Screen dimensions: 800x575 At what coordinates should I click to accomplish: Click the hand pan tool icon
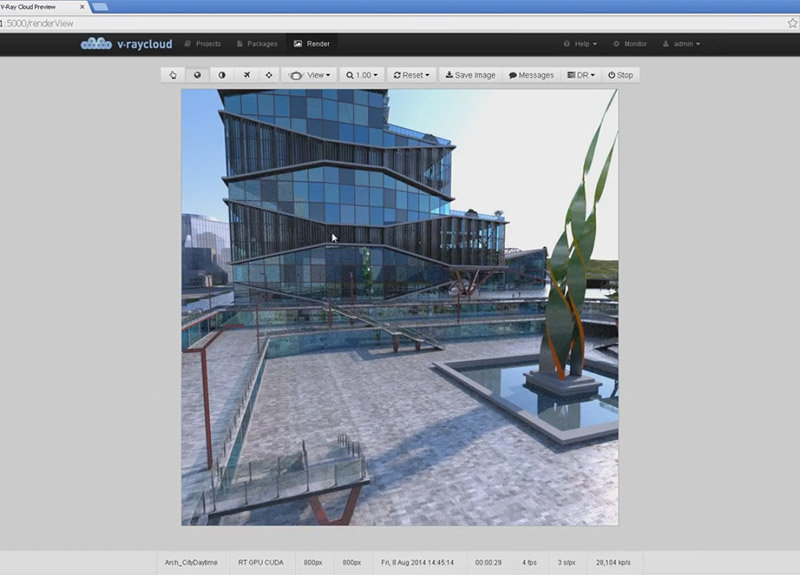click(x=173, y=75)
